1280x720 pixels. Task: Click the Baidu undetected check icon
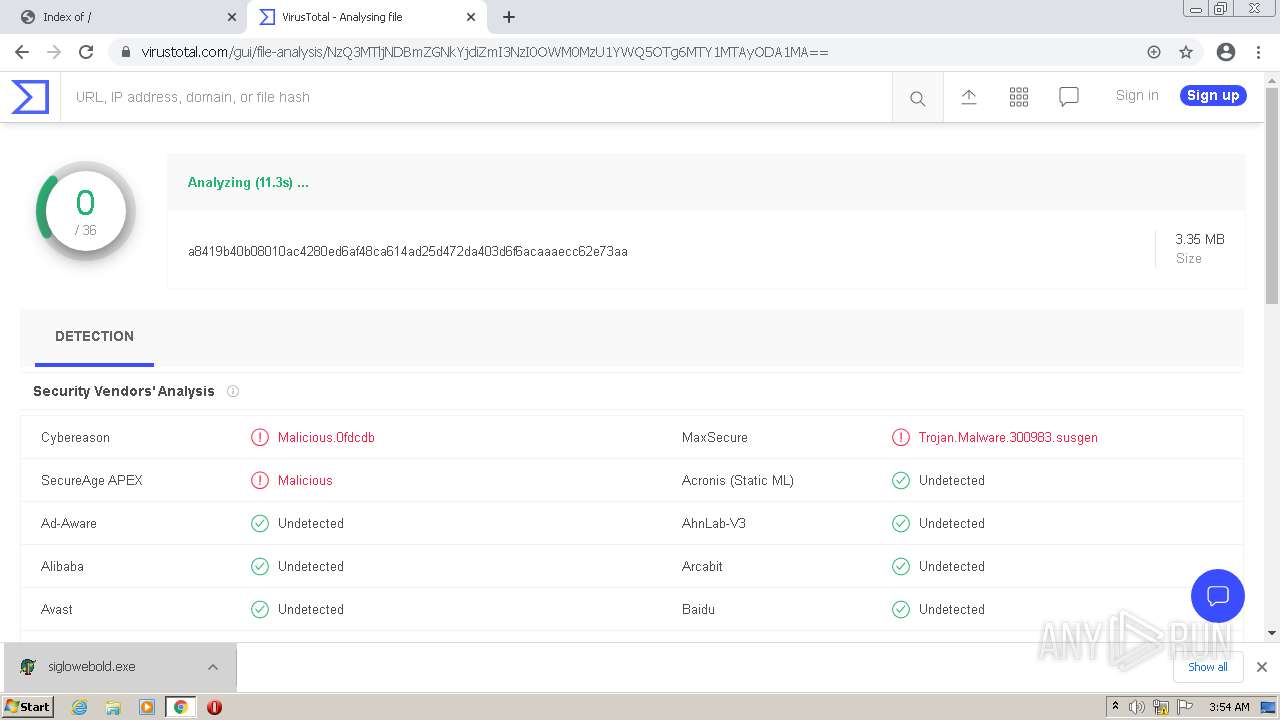click(901, 609)
